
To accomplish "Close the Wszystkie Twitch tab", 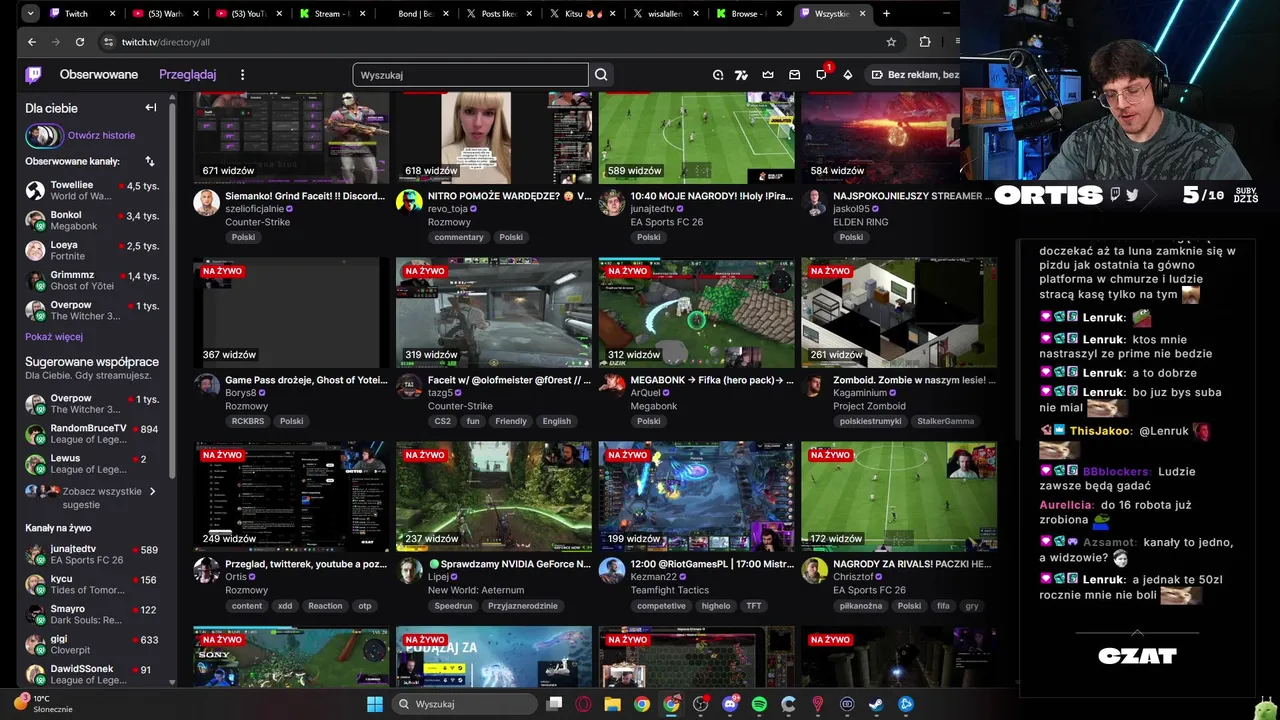I will pyautogui.click(x=862, y=14).
